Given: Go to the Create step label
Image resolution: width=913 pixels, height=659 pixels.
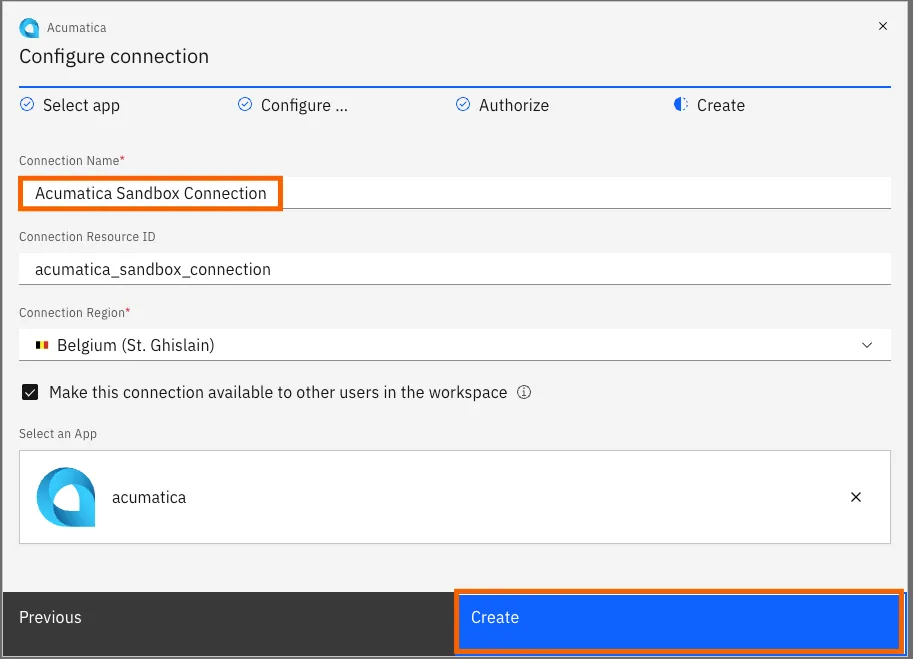Looking at the screenshot, I should (720, 105).
